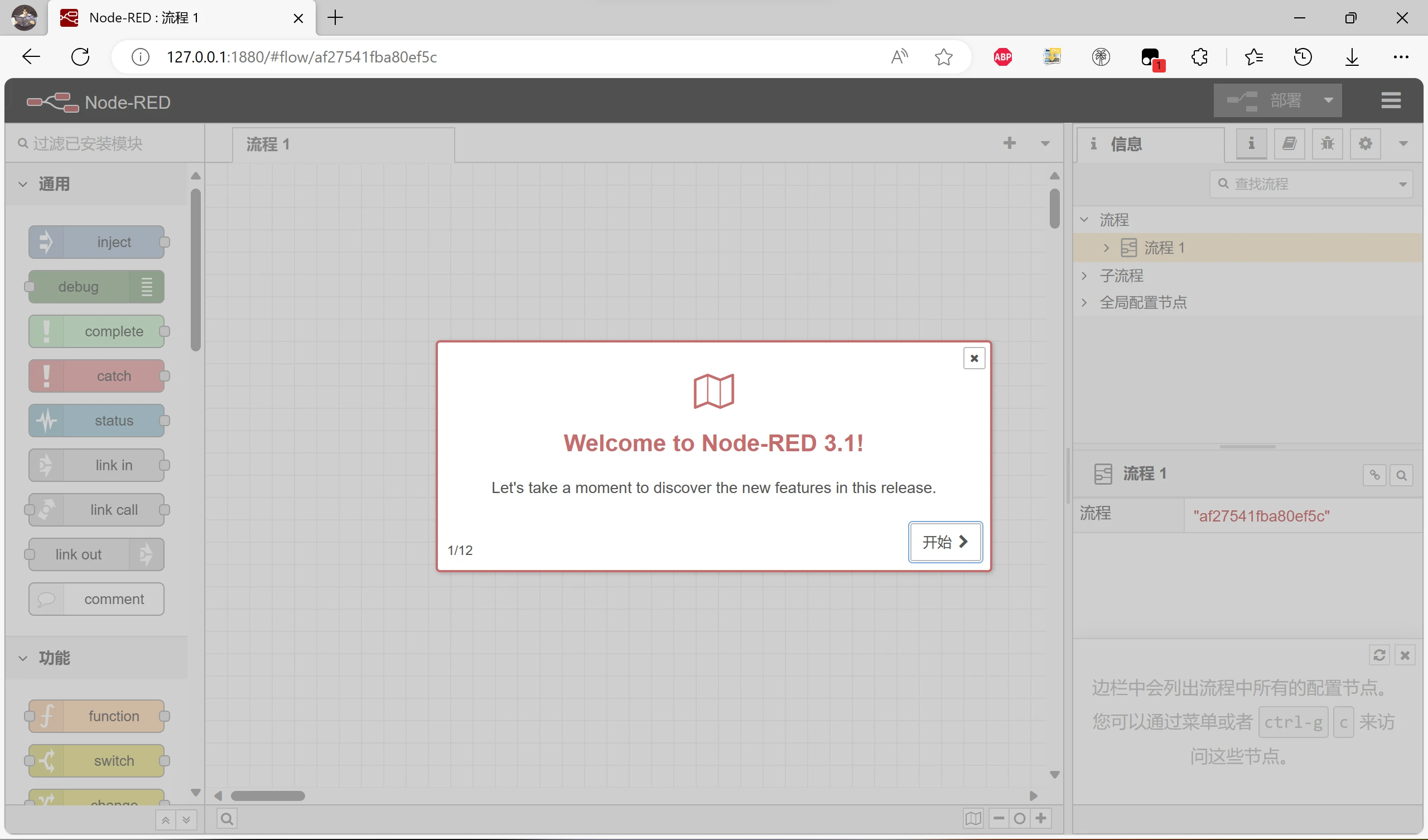Click the hamburger main menu icon
The image size is (1428, 840).
pos(1391,101)
